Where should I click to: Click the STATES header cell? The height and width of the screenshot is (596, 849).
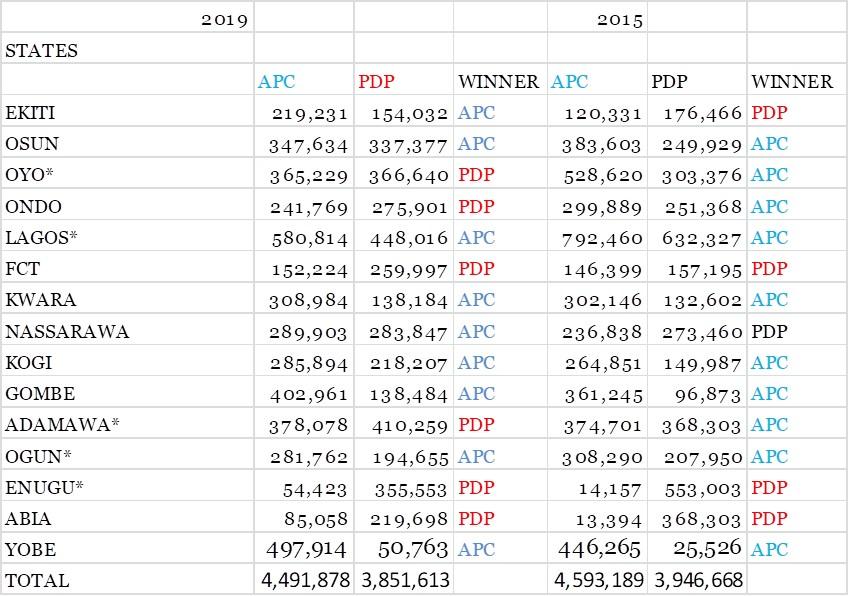tap(41, 50)
